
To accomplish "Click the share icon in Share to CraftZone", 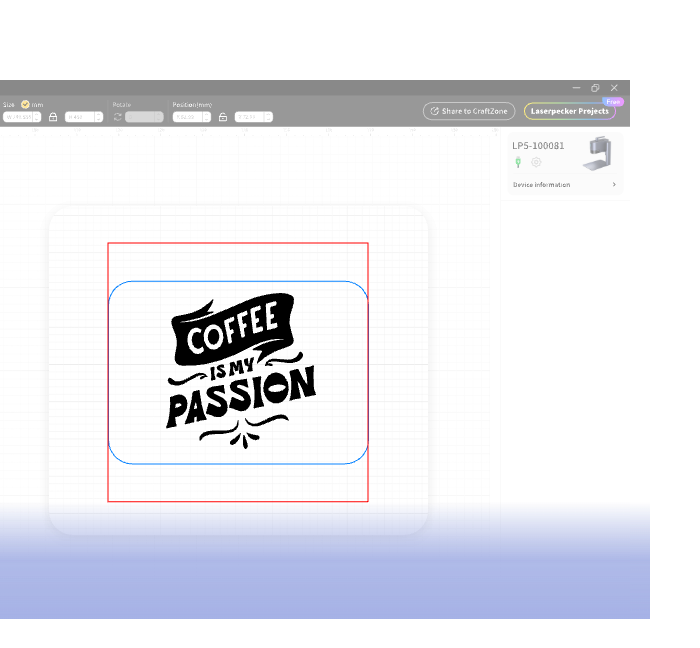I will pos(433,111).
